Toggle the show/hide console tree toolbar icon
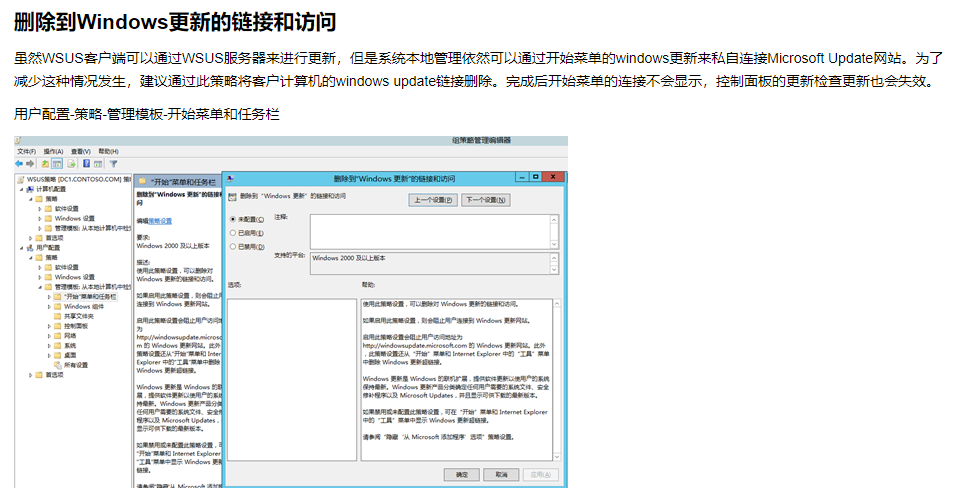Screen dimensions: 961x494 click(57, 164)
